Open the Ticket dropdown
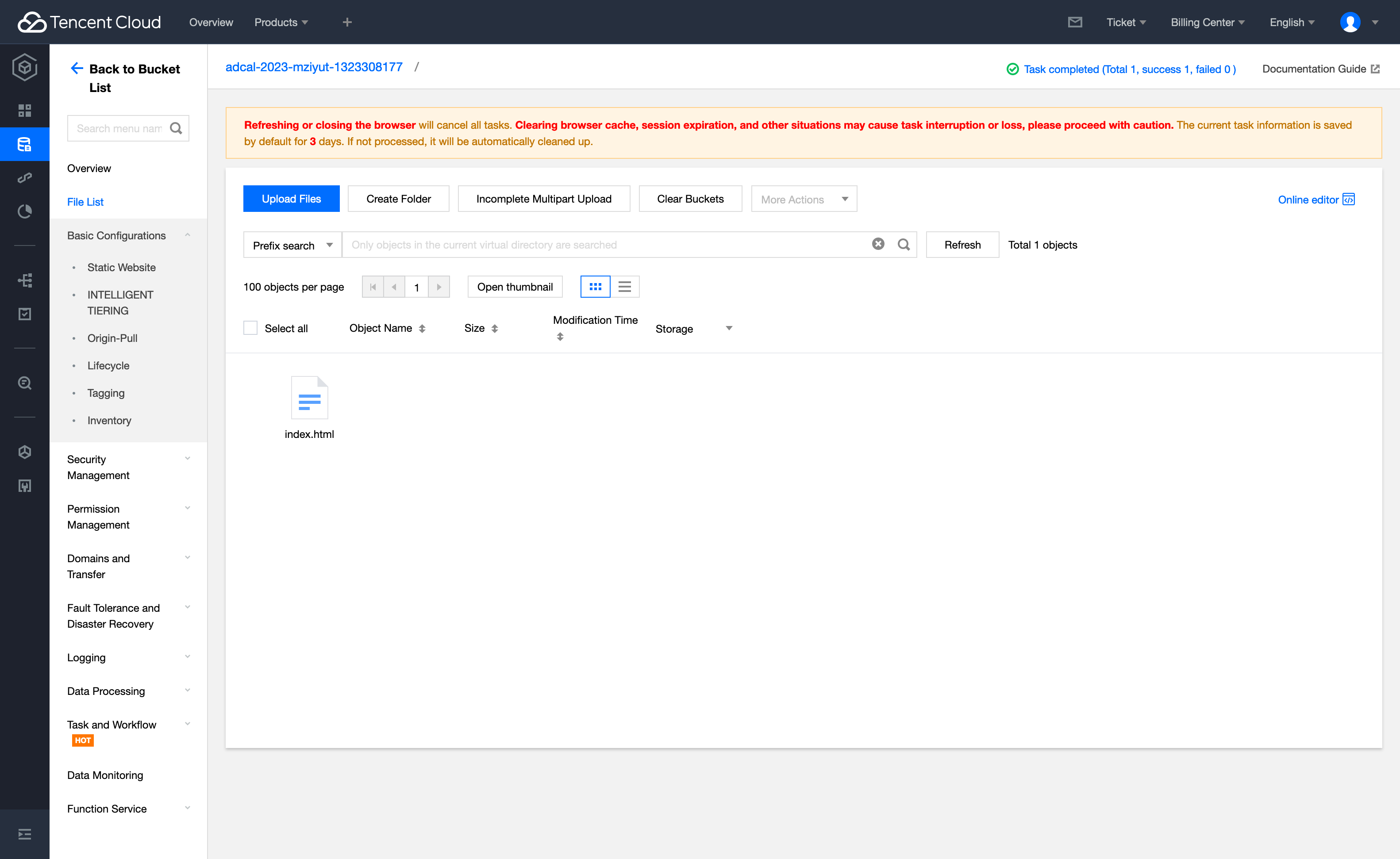1400x859 pixels. 1126,22
